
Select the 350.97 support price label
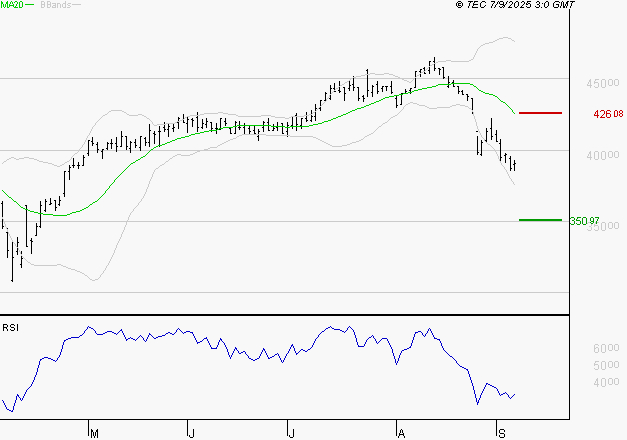[585, 221]
